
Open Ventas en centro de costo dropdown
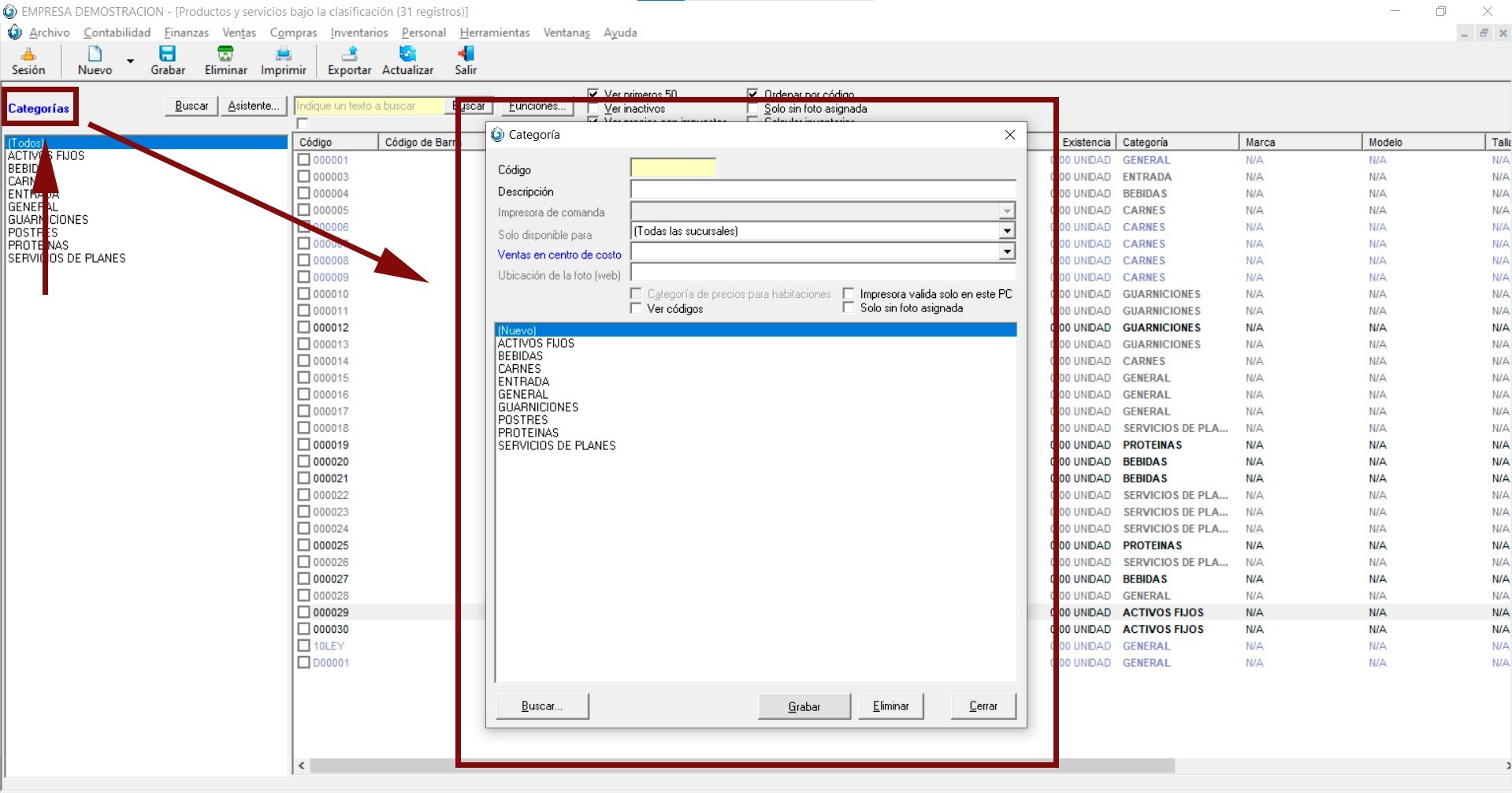[1007, 251]
